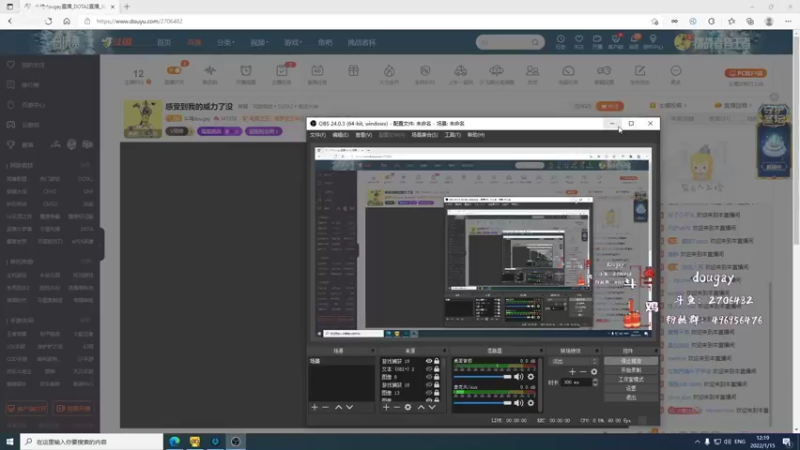Open source properties with the gear icon in OBS

pyautogui.click(x=408, y=407)
